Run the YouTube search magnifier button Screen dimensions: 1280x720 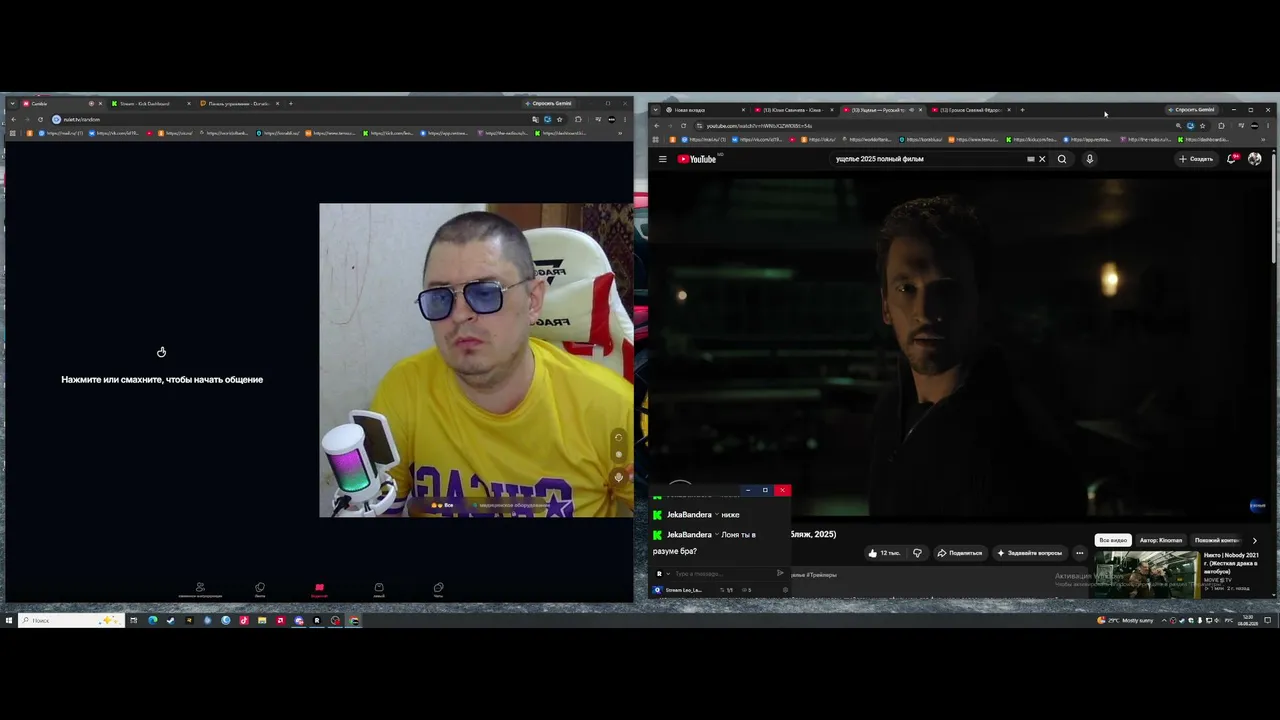pyautogui.click(x=1062, y=159)
